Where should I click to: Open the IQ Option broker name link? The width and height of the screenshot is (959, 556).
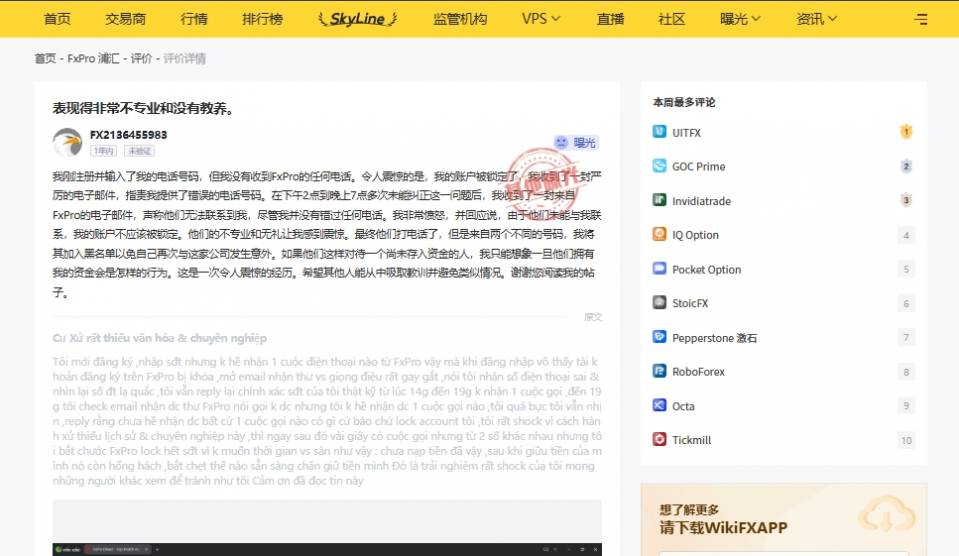(x=695, y=235)
